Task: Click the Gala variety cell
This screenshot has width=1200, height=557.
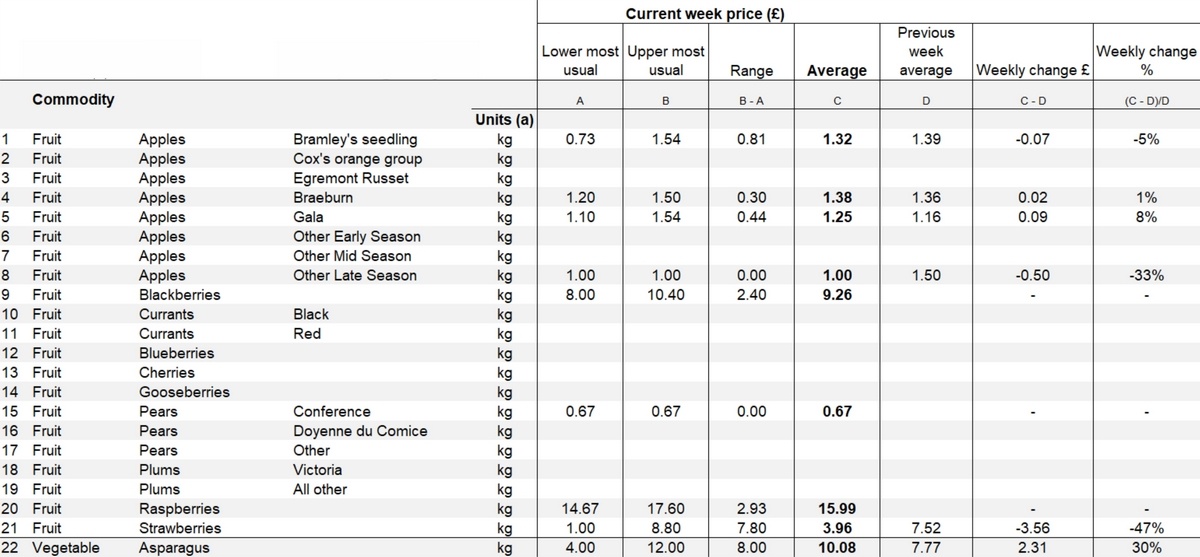Action: [x=308, y=217]
